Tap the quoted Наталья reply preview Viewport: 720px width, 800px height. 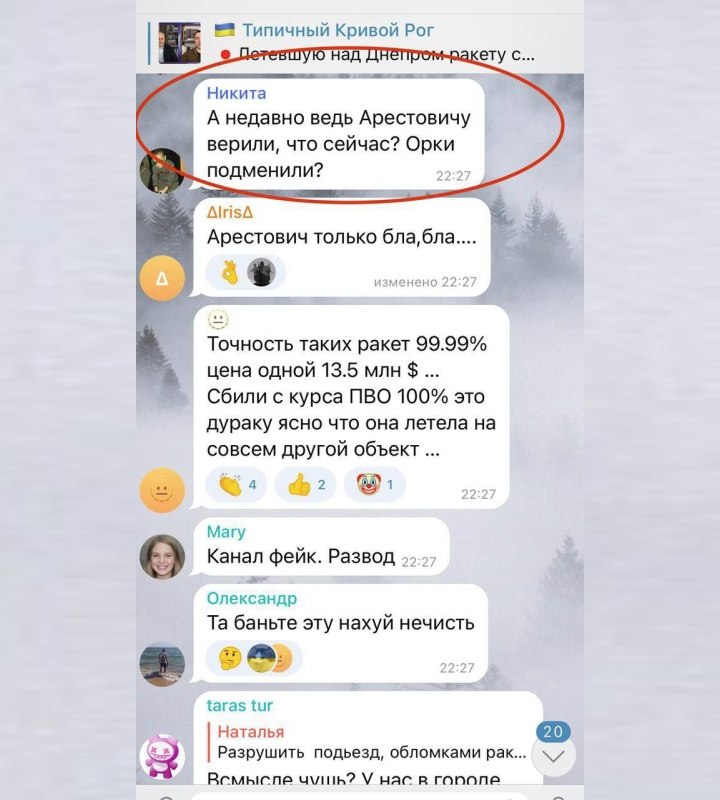[367, 742]
